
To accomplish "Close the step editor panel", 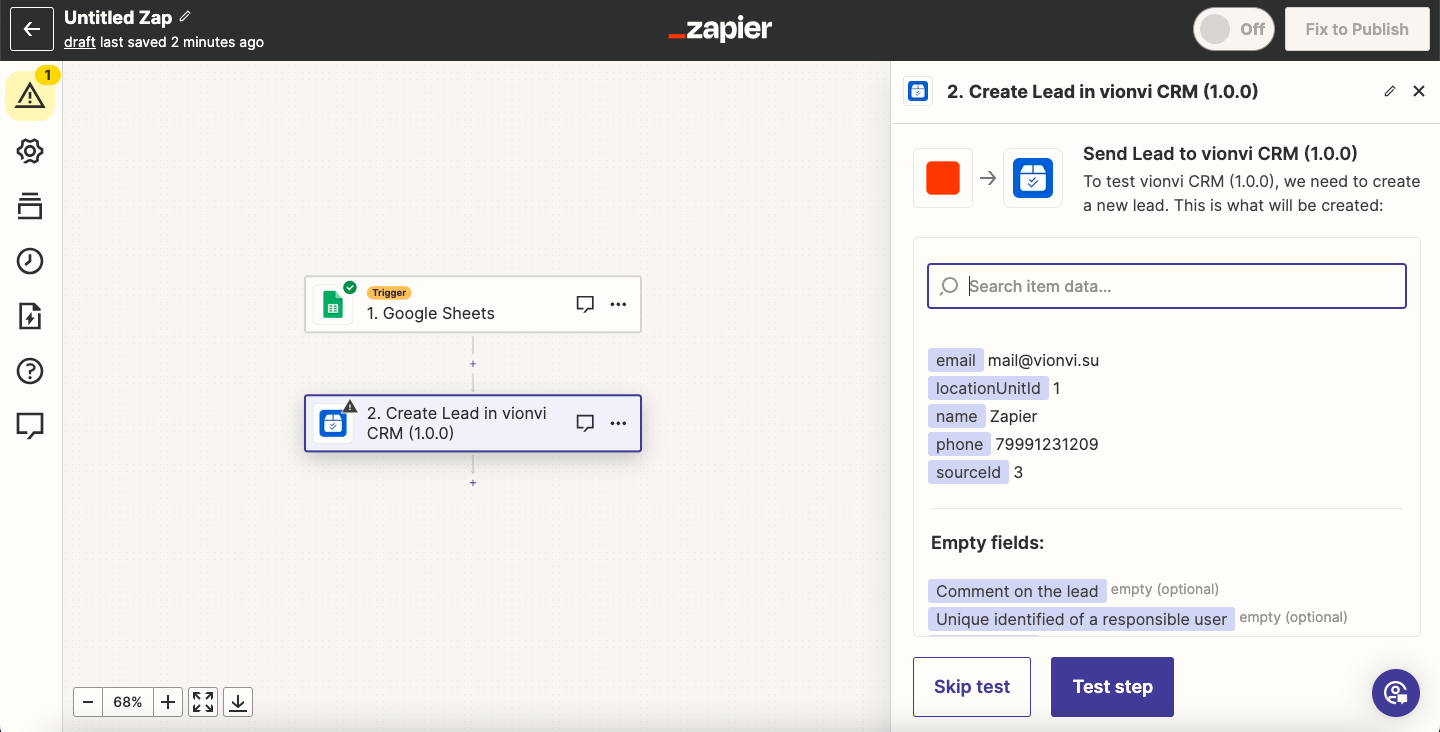I will pos(1418,91).
